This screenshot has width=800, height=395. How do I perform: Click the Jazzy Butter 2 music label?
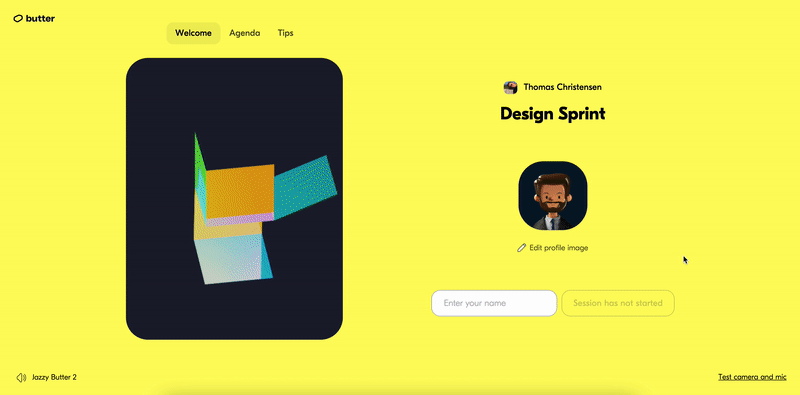click(54, 378)
